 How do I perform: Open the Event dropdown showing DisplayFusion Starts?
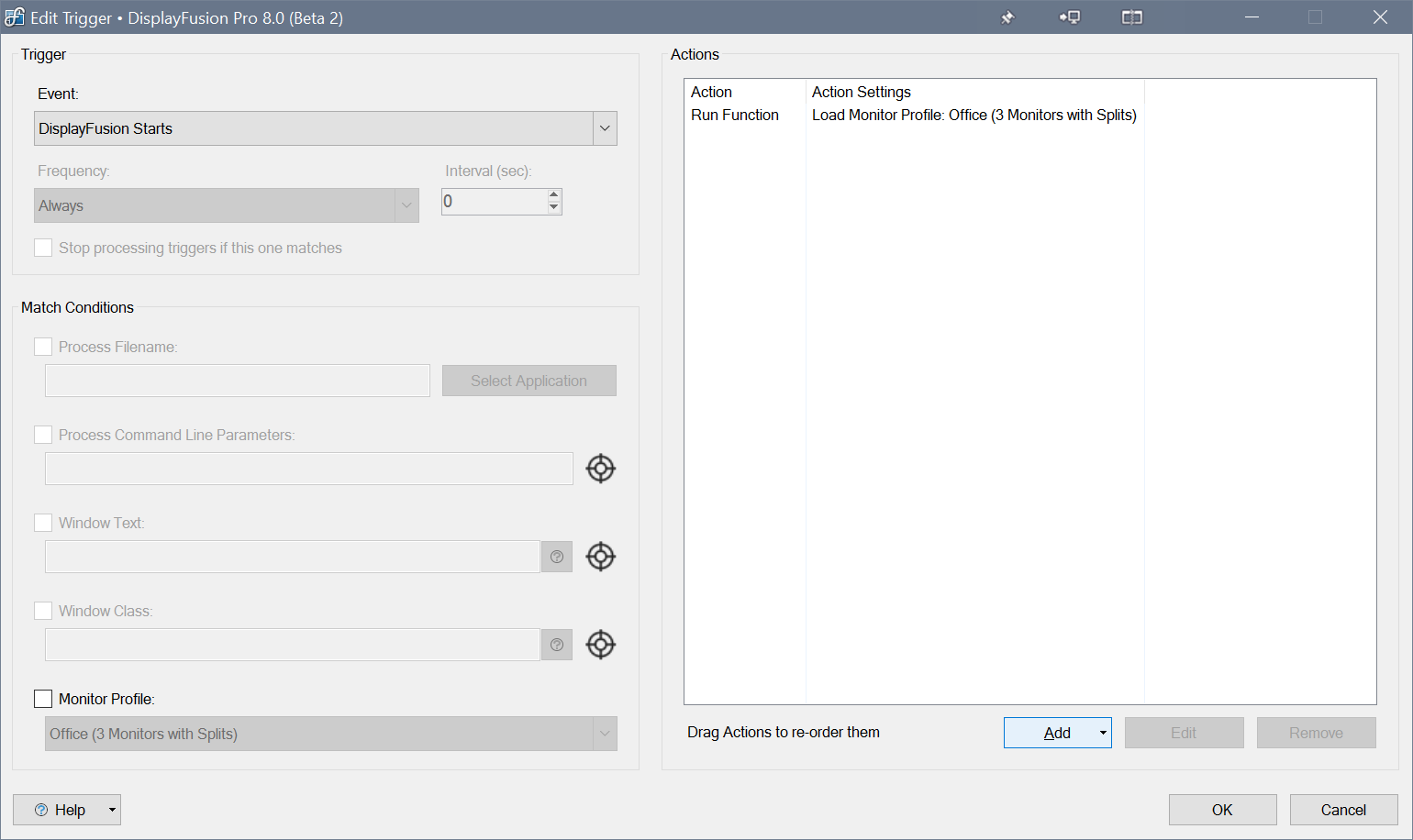326,128
